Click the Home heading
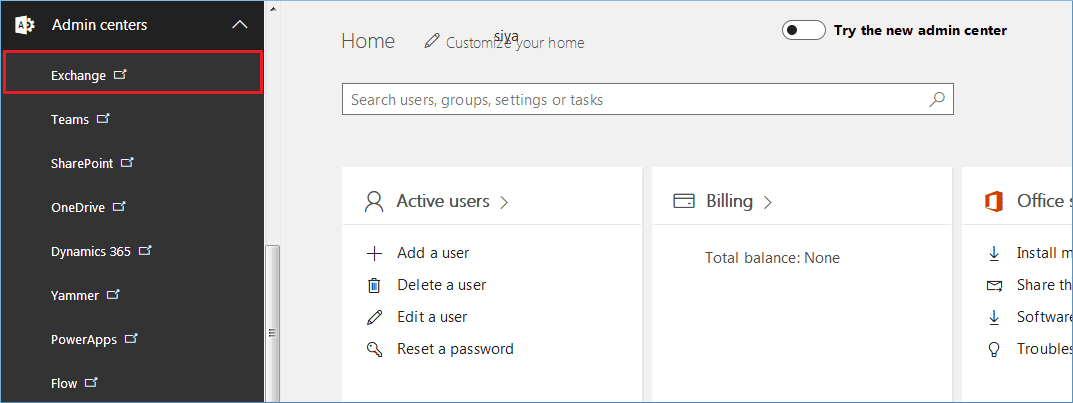The height and width of the screenshot is (403, 1073). coord(368,41)
